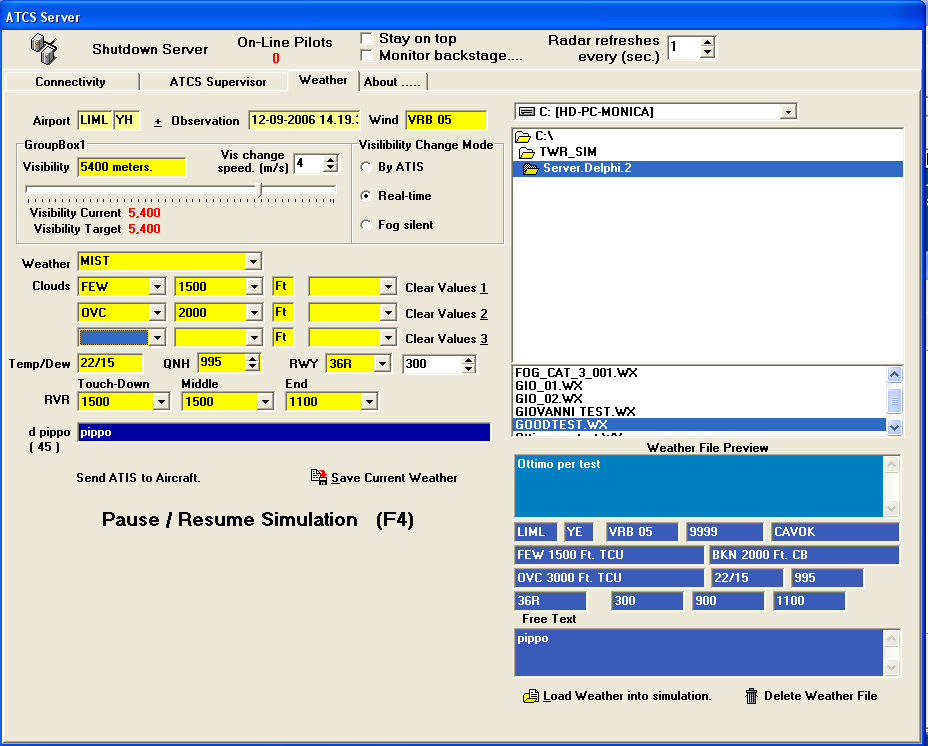Select the GIOVANNI TEST.WX file
928x746 pixels.
pyautogui.click(x=699, y=412)
